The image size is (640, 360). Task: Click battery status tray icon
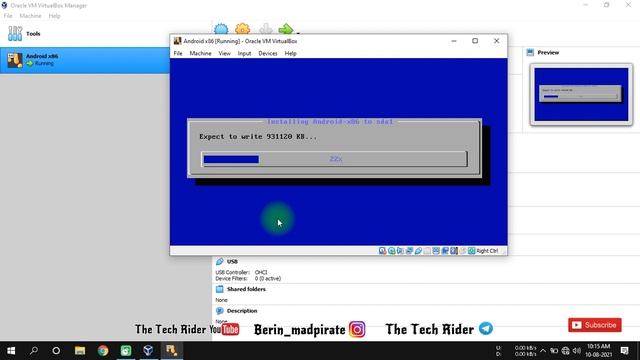coord(554,351)
